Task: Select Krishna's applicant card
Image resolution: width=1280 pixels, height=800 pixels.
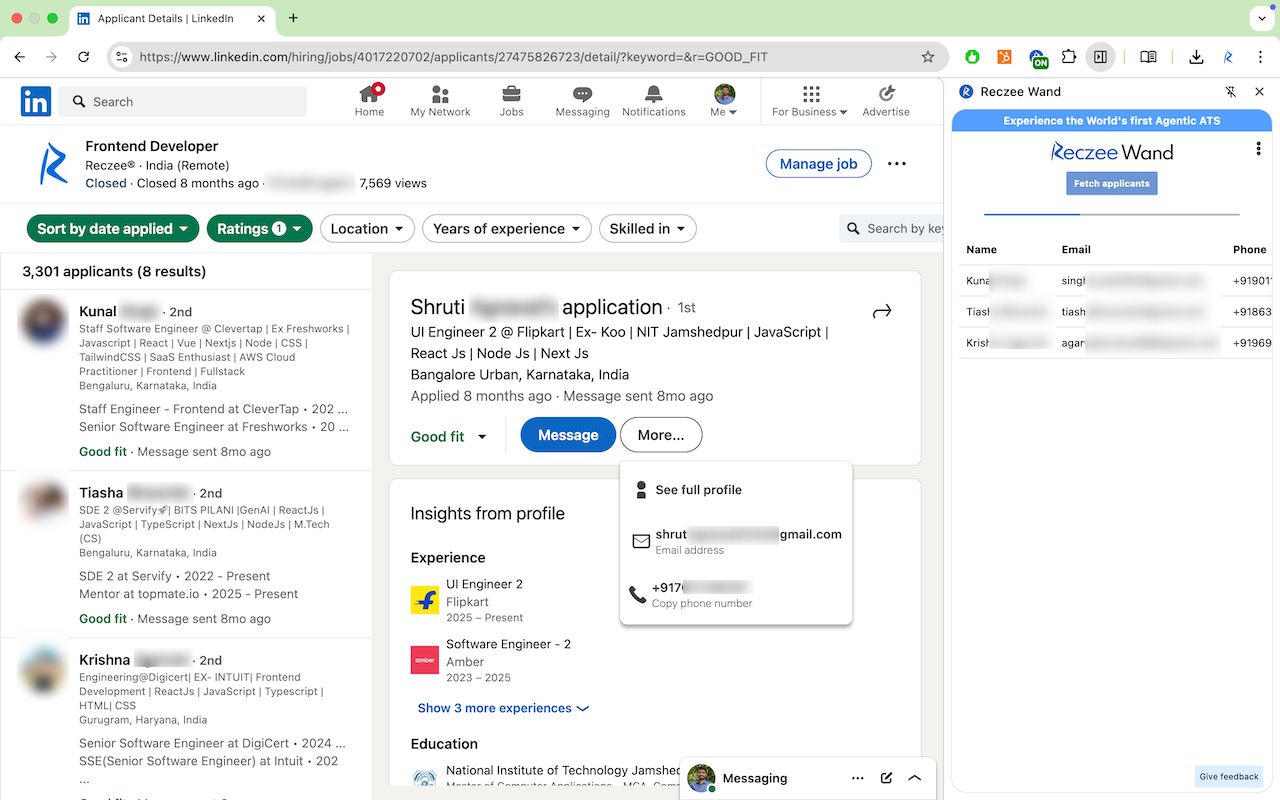Action: (186, 719)
